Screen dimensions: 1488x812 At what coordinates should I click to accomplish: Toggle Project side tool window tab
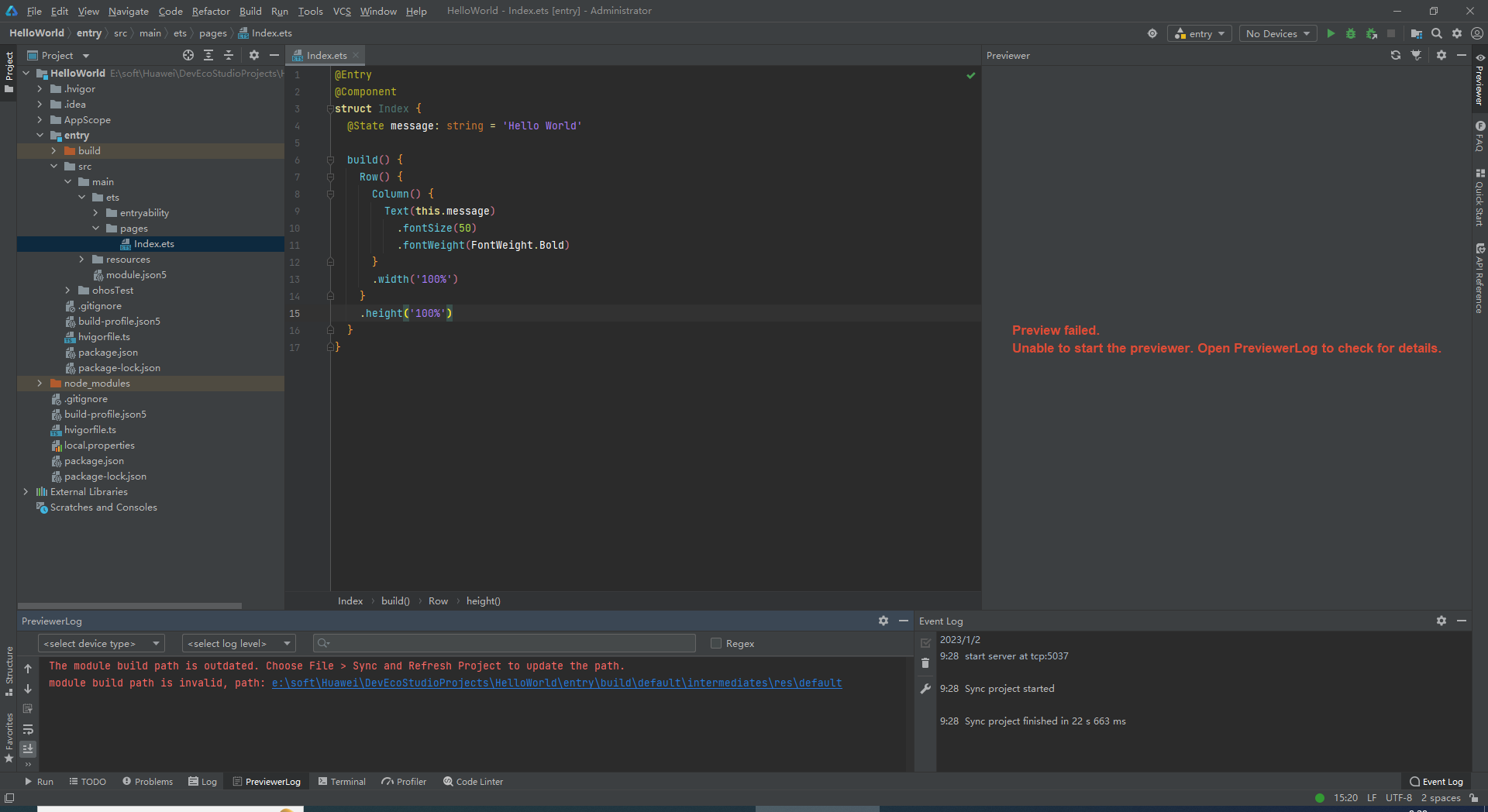tap(9, 72)
